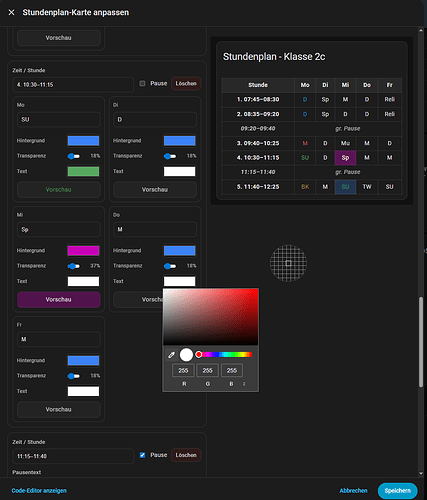
Task: Click inside the color saturation gradient area
Action: tap(211, 317)
